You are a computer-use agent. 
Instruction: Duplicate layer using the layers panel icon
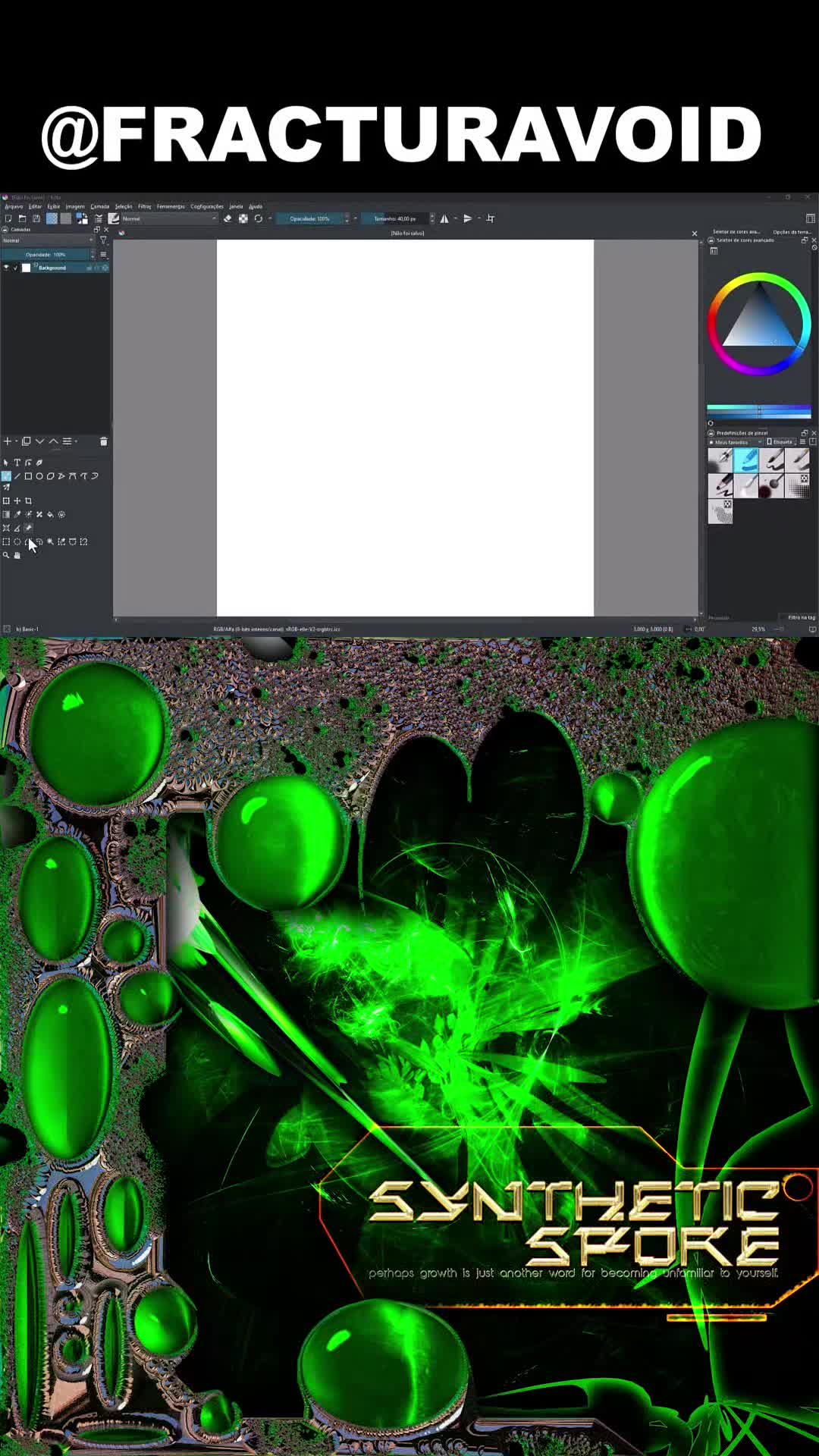coord(26,441)
